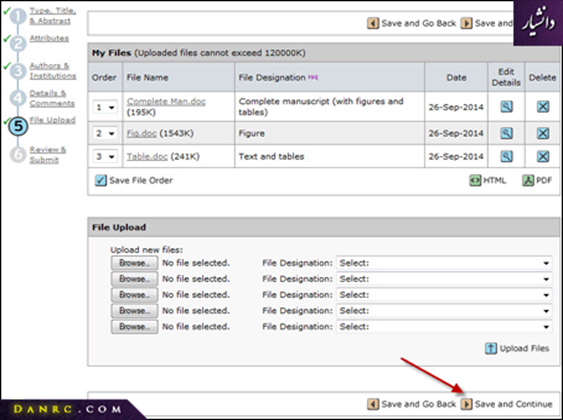Go to Type, Title, & Abstract step

52,16
